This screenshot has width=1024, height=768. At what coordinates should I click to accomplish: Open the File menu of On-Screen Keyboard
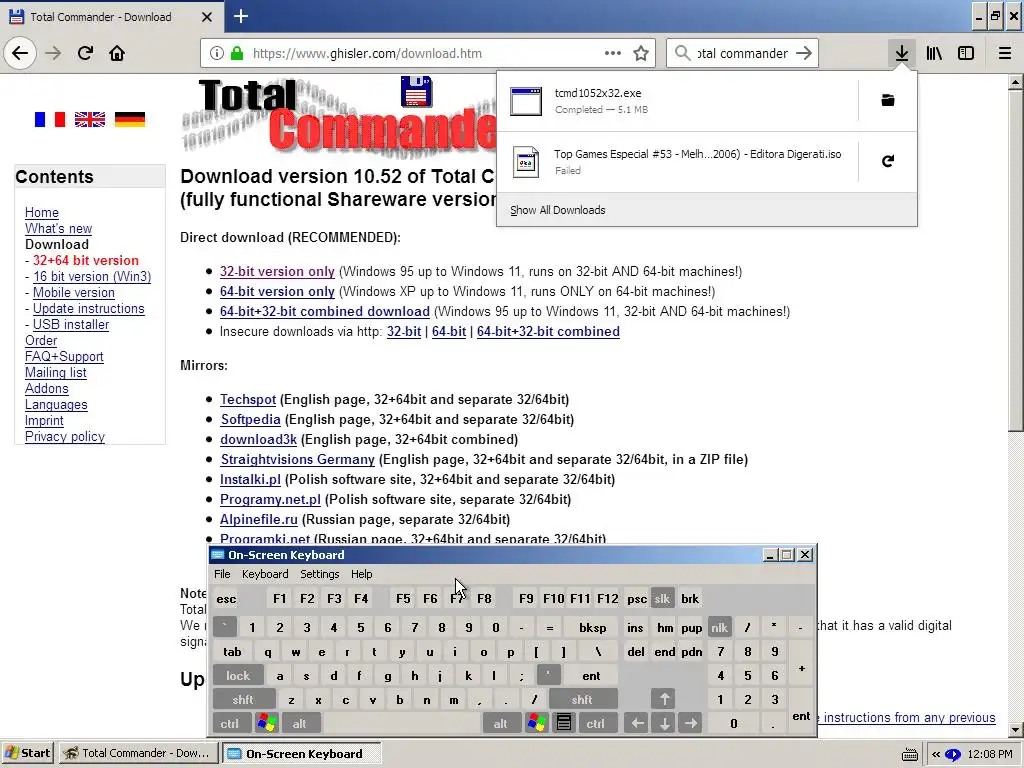coord(222,574)
